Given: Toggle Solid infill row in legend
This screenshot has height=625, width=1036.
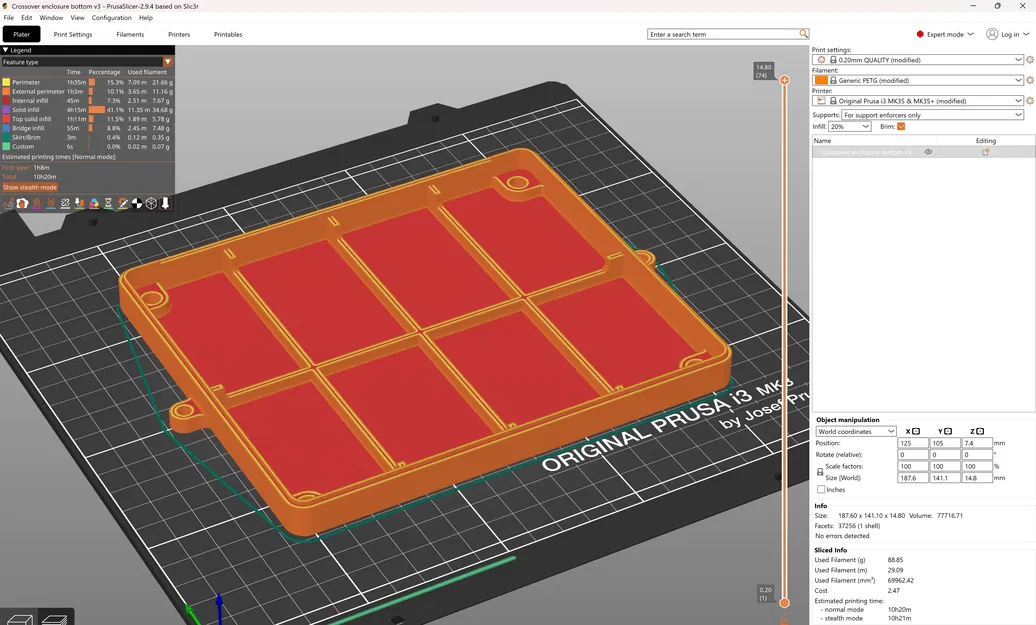Looking at the screenshot, I should click(x=87, y=110).
